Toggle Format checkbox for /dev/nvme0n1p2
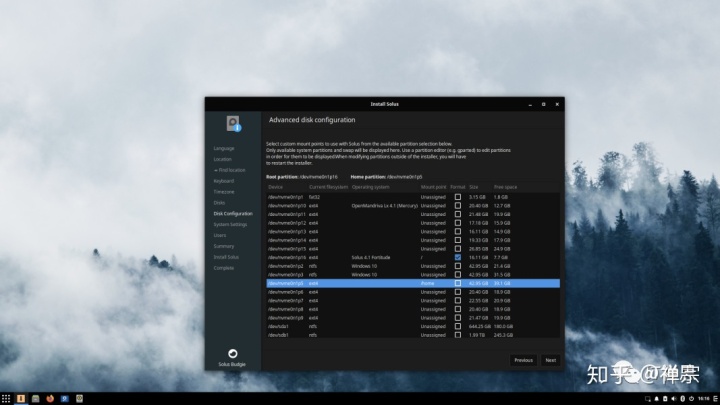This screenshot has width=720, height=405. (458, 266)
